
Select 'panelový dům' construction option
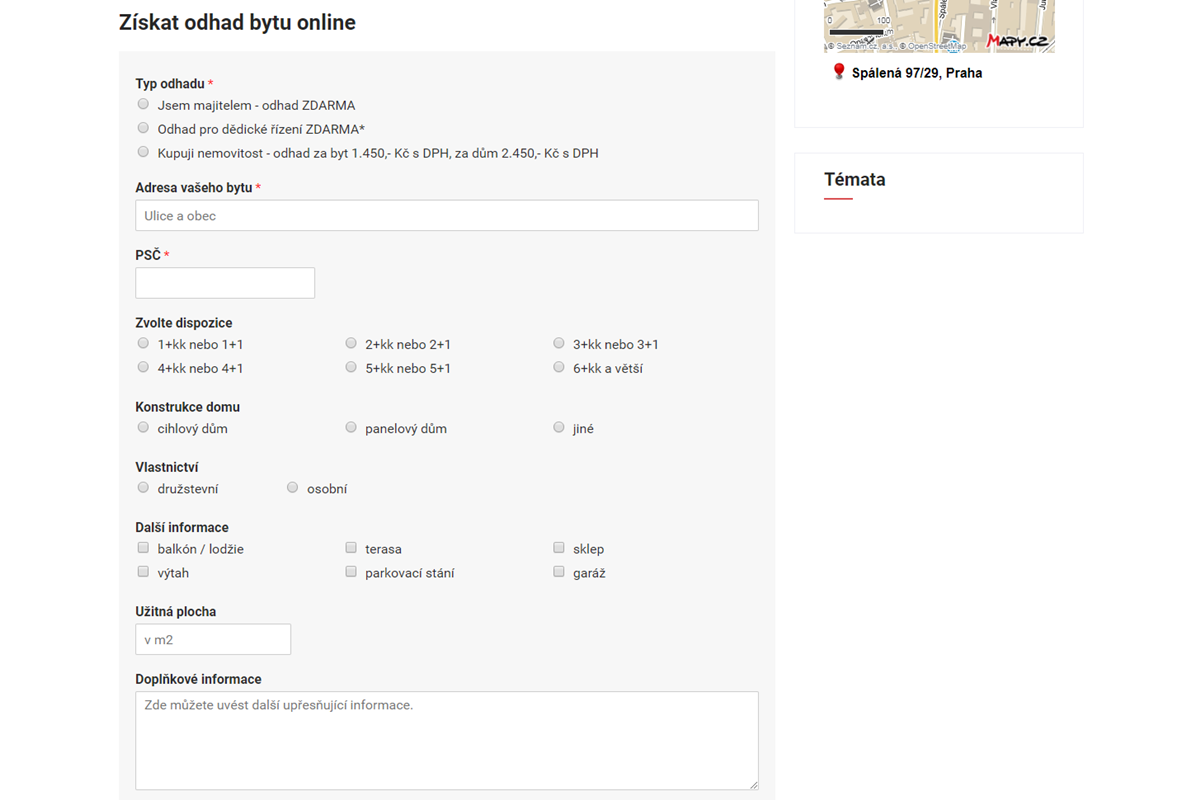[351, 427]
